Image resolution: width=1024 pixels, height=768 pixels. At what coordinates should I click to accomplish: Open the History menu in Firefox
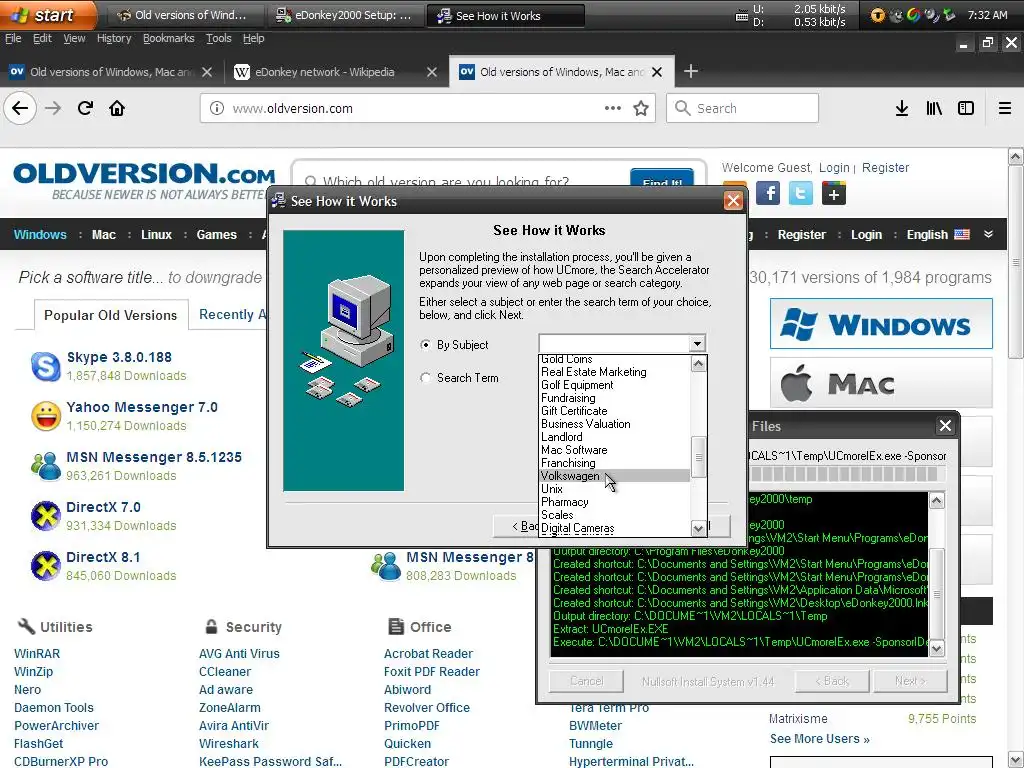coord(114,39)
